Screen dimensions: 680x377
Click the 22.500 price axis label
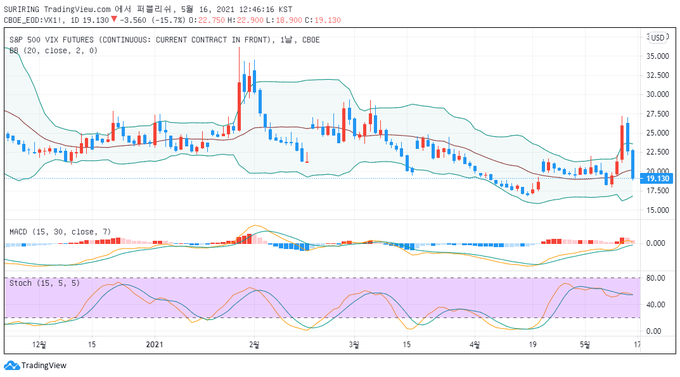tap(657, 152)
